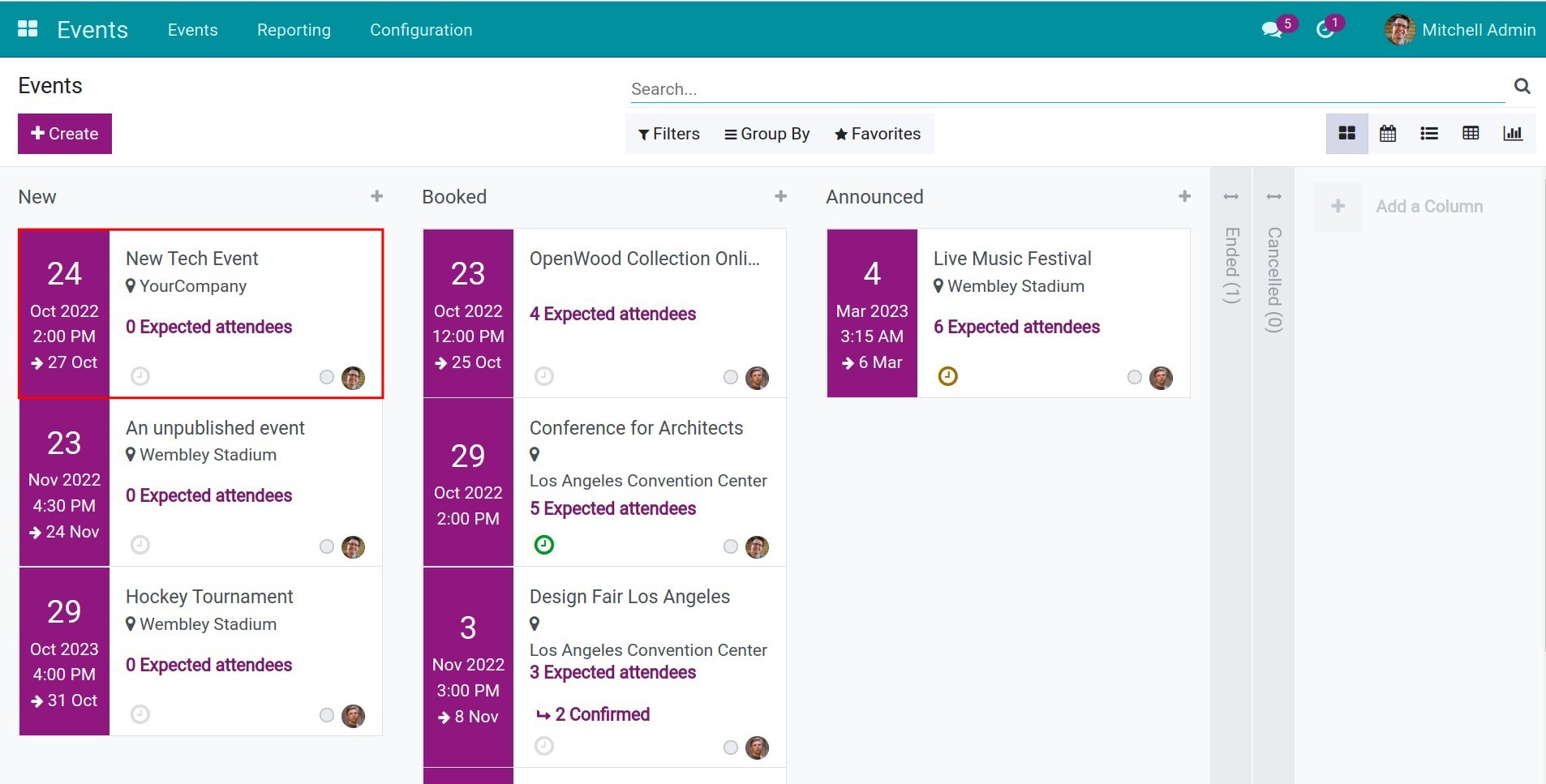Click the Create button
Image resolution: width=1546 pixels, height=784 pixels.
[65, 134]
